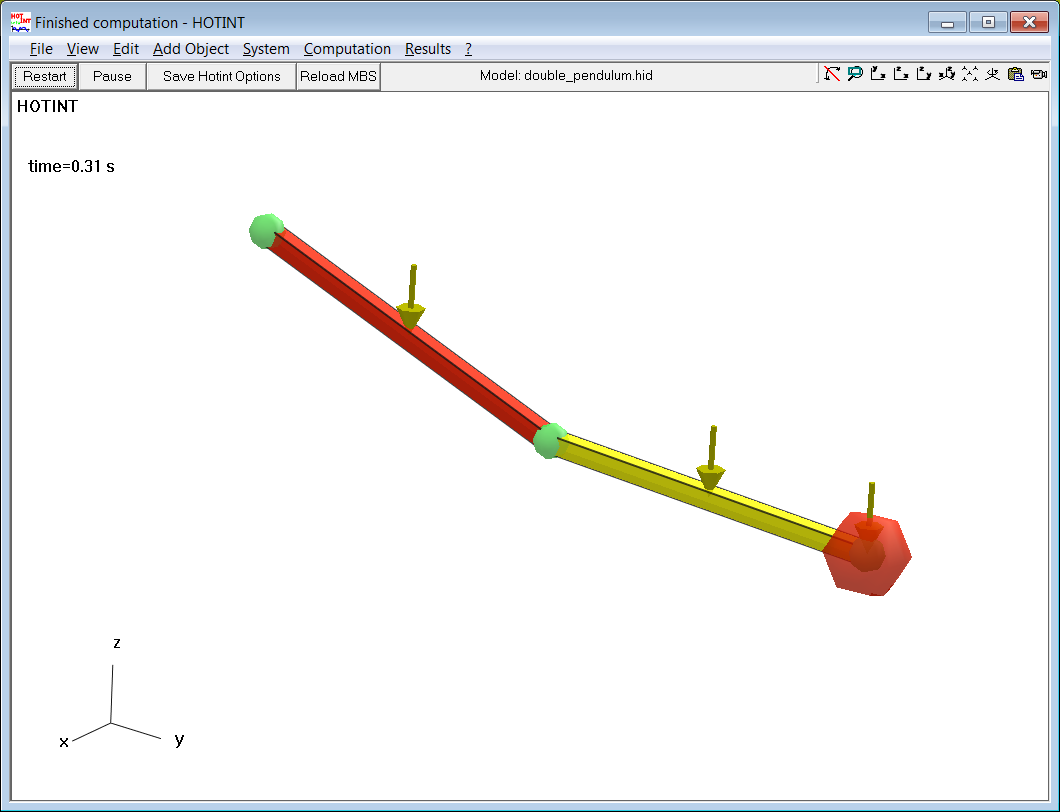
Task: Switch view to the y-x plane
Action: 878,73
